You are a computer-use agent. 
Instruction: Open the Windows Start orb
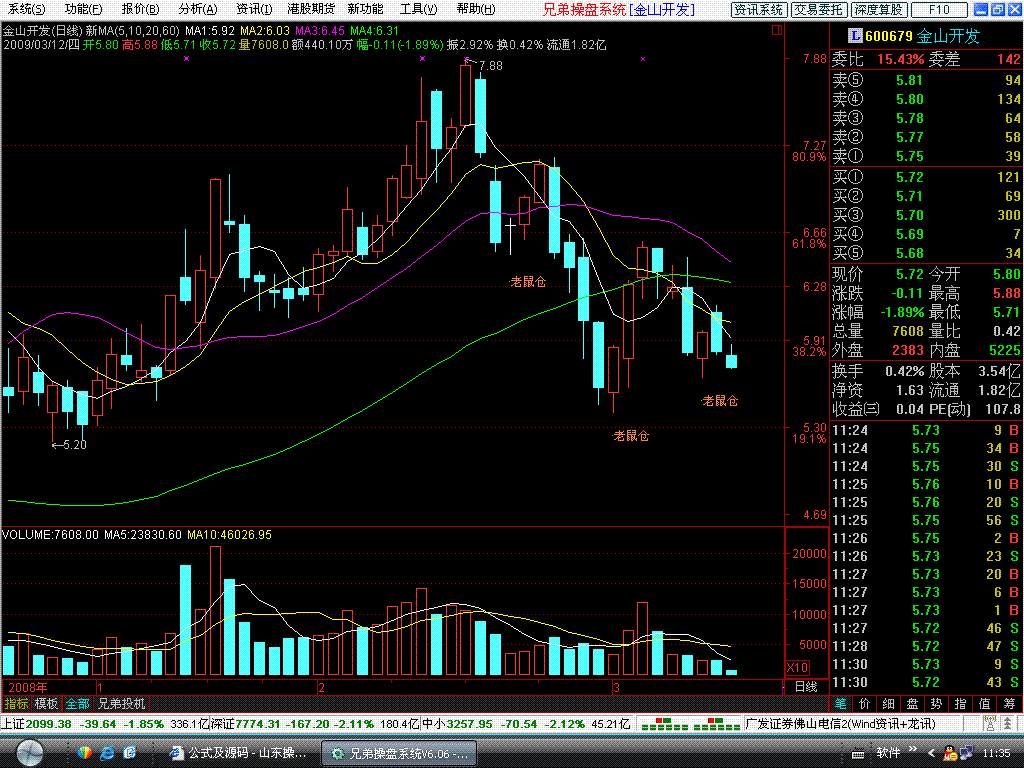(x=29, y=753)
